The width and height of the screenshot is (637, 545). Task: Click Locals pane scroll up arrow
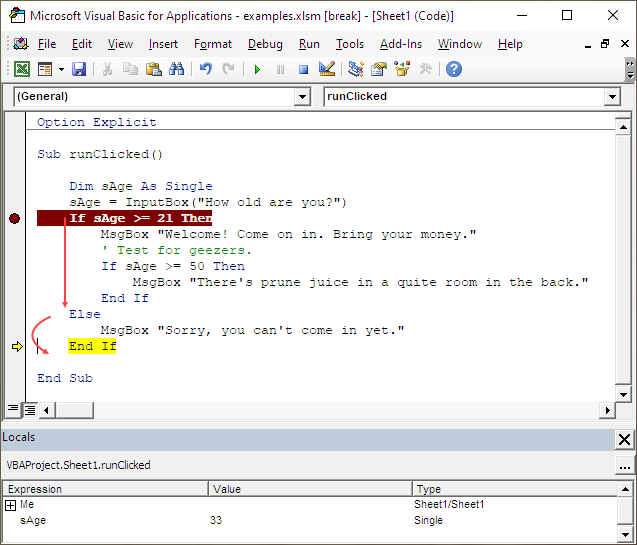pos(625,489)
